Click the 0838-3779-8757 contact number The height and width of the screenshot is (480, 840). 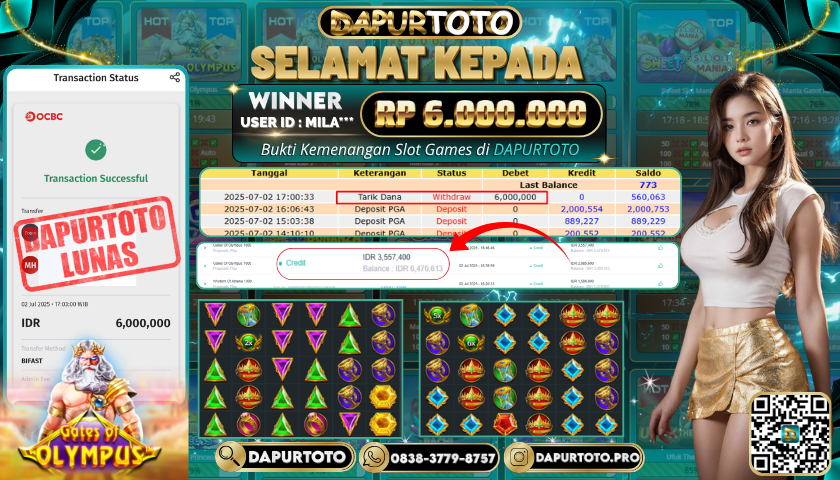pos(442,459)
